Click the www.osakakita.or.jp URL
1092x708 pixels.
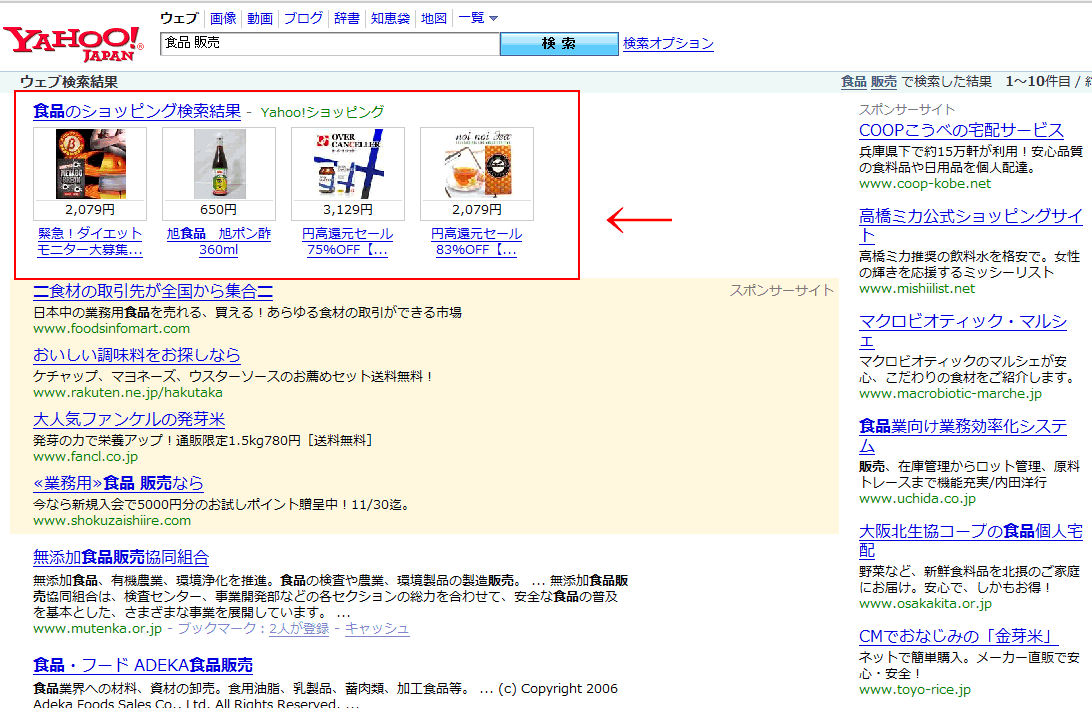coord(925,604)
